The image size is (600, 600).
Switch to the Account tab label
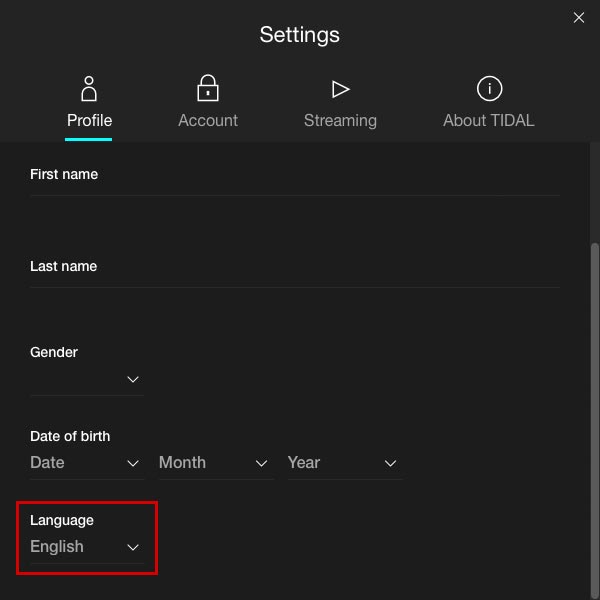point(208,121)
